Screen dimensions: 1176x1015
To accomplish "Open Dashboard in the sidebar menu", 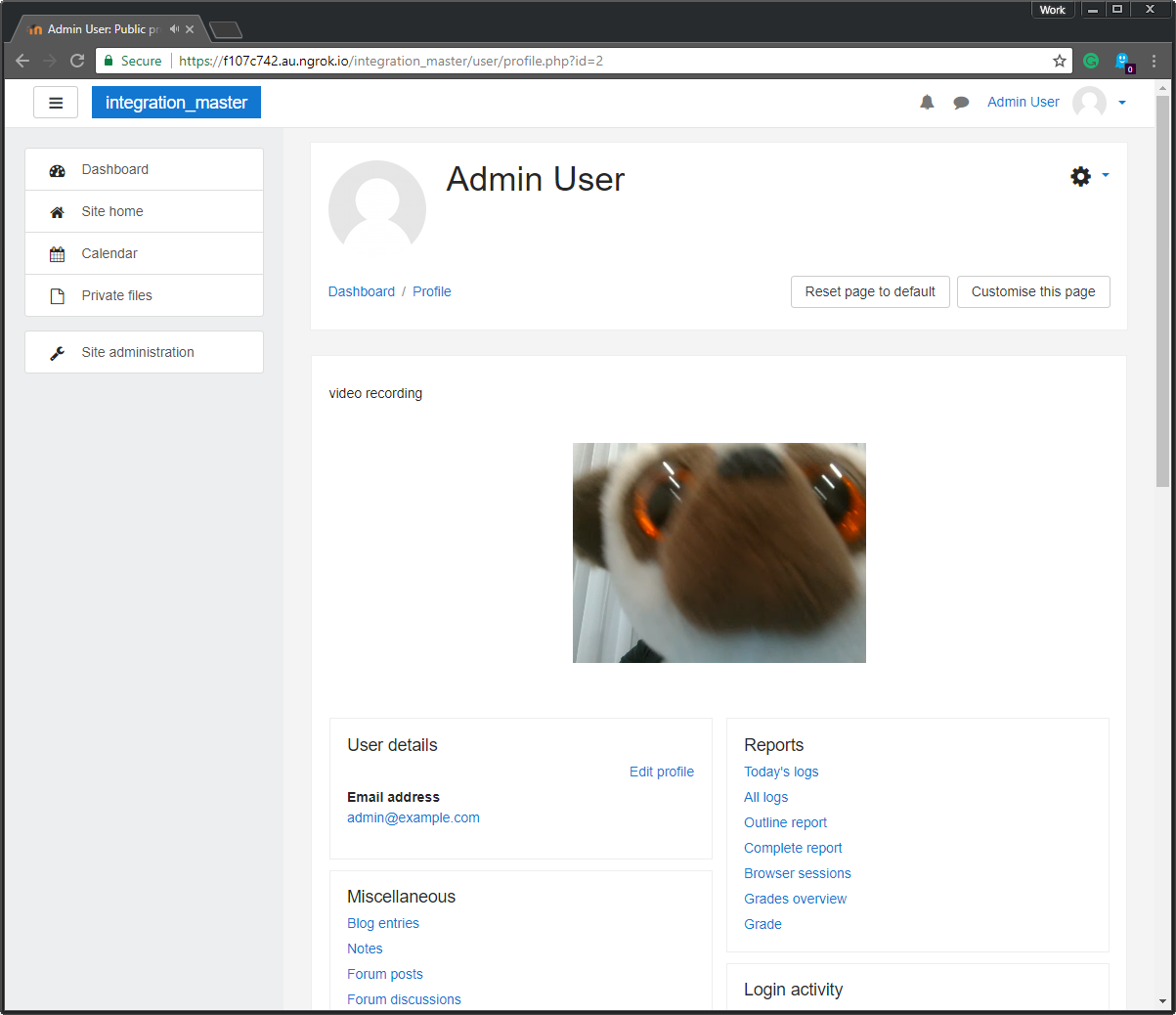I will tap(144, 169).
